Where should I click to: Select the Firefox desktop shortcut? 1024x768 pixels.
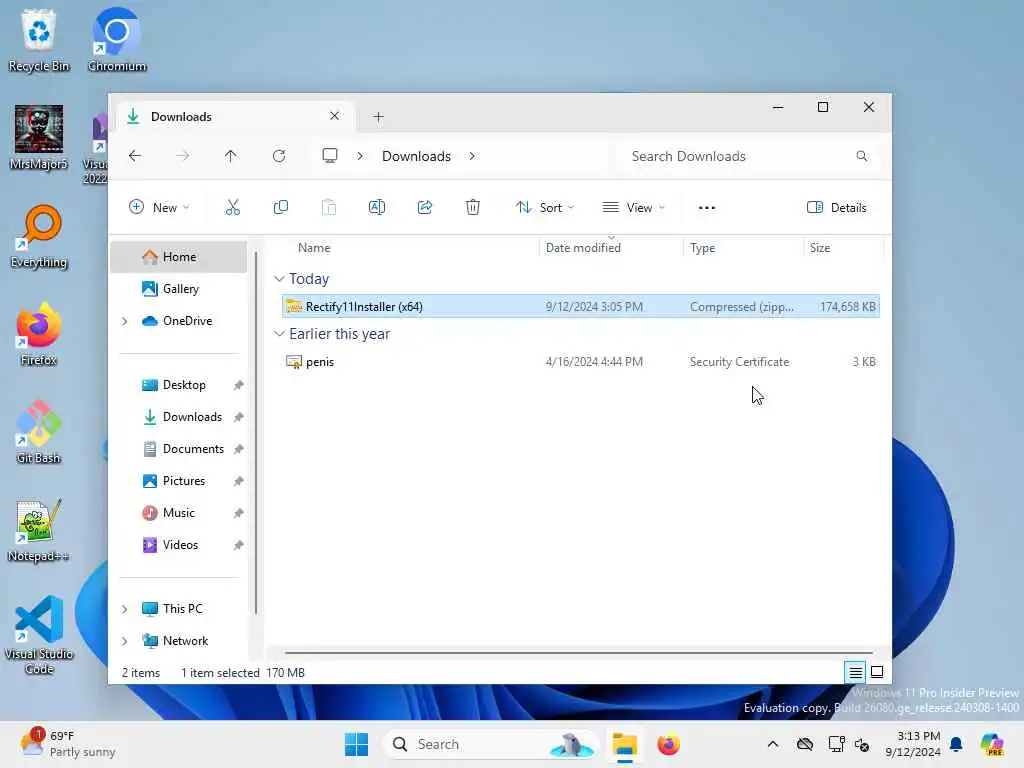[x=39, y=334]
